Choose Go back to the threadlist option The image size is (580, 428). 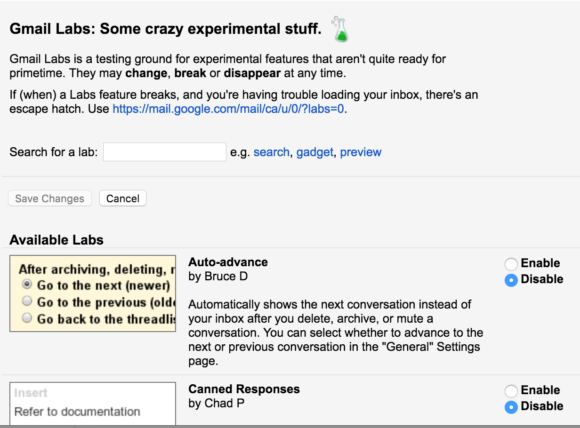[27, 317]
